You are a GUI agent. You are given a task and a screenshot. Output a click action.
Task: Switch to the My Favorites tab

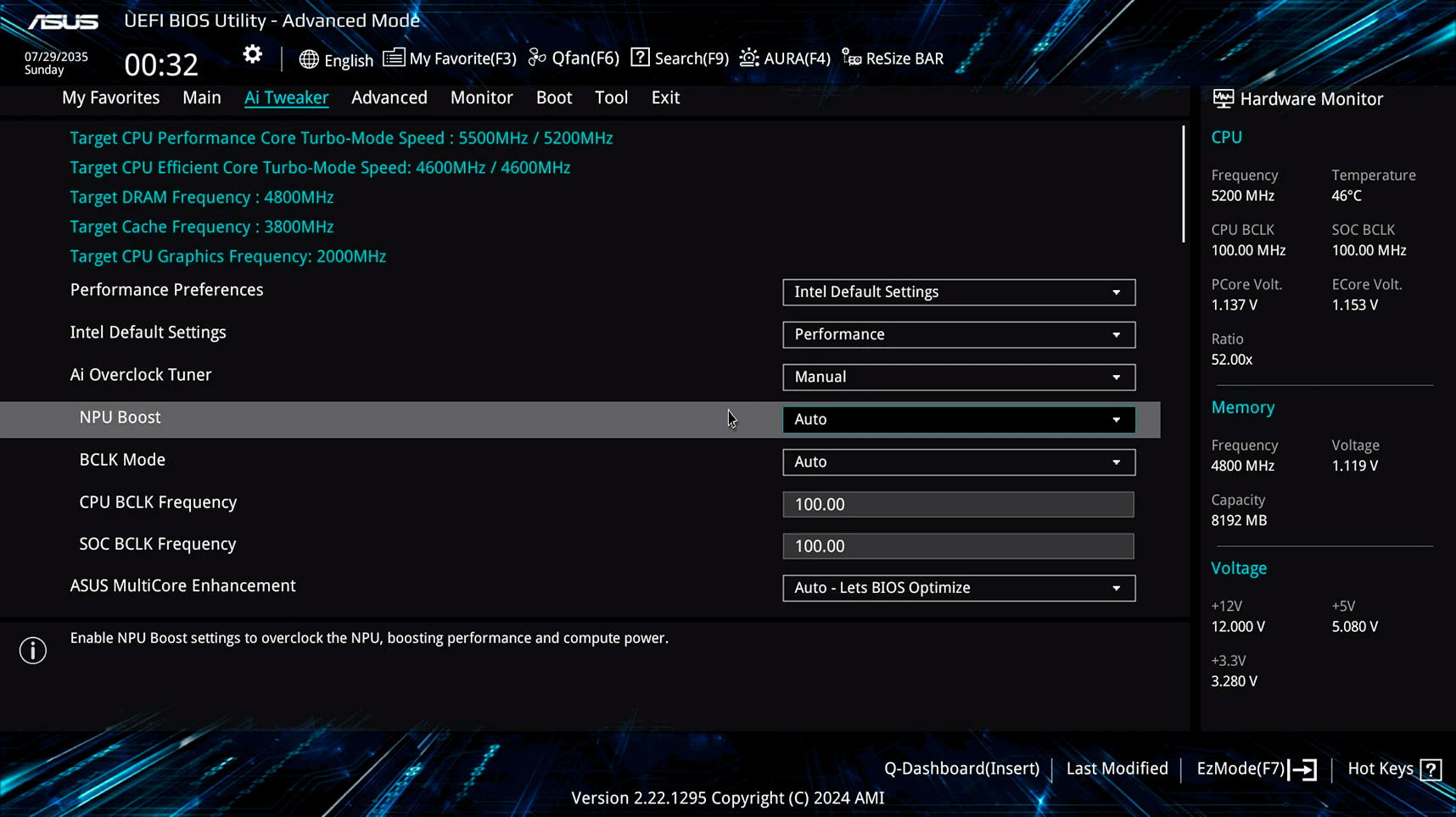pos(110,98)
